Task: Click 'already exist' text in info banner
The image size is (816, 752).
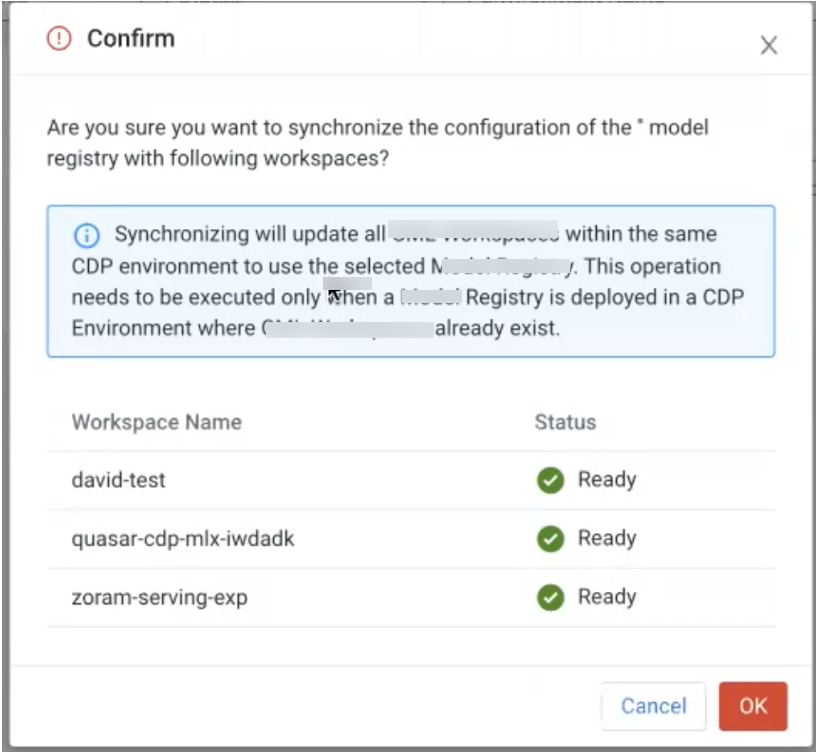Action: (x=497, y=328)
